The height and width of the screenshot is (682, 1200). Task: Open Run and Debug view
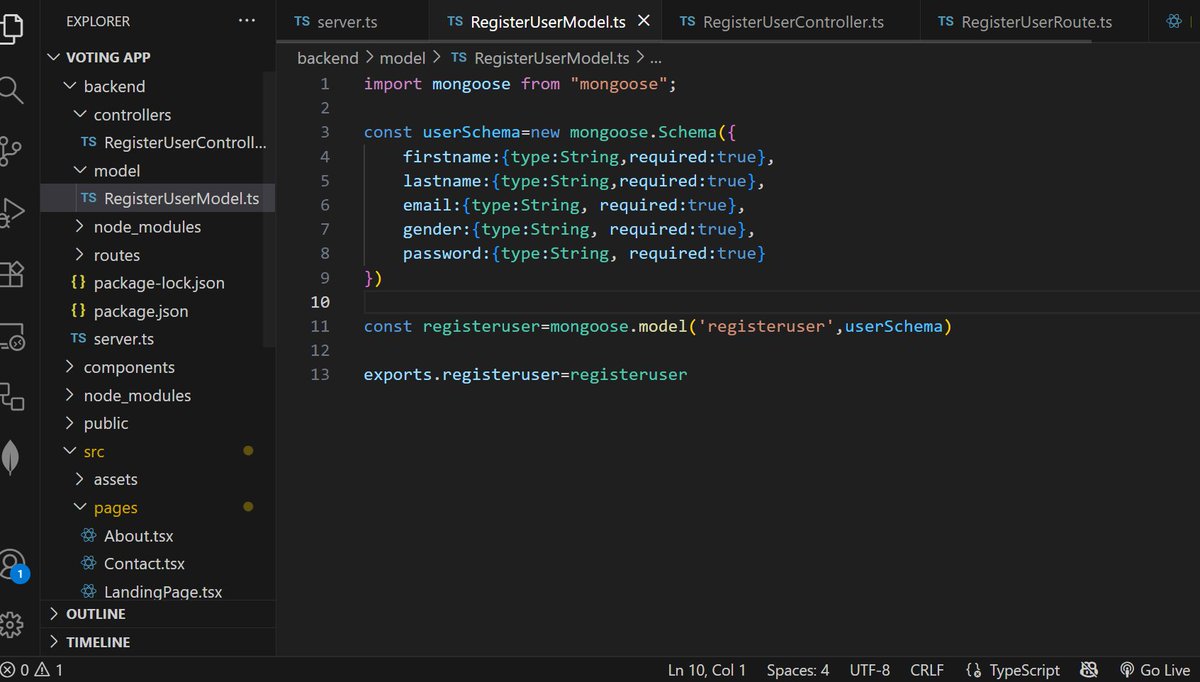point(10,212)
